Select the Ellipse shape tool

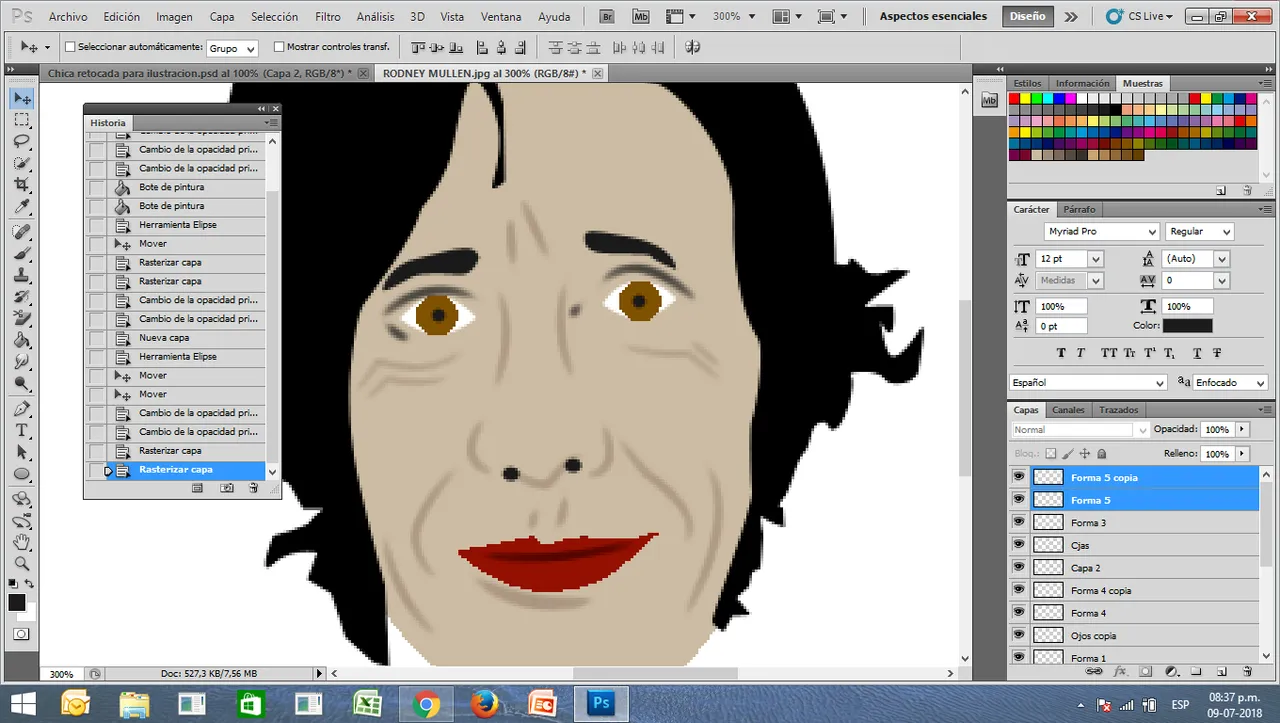point(21,475)
